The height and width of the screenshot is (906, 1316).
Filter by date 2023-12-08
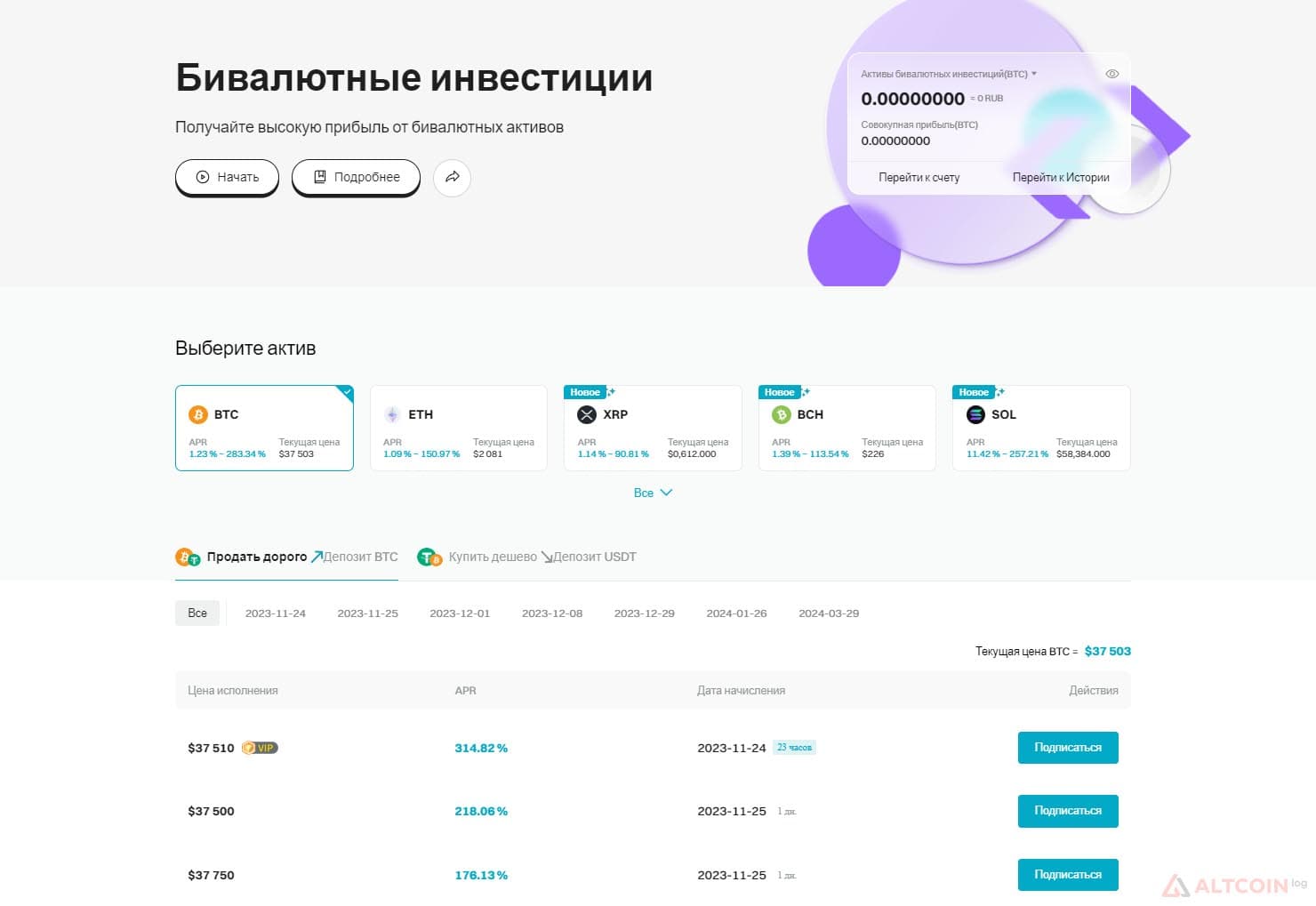[552, 613]
